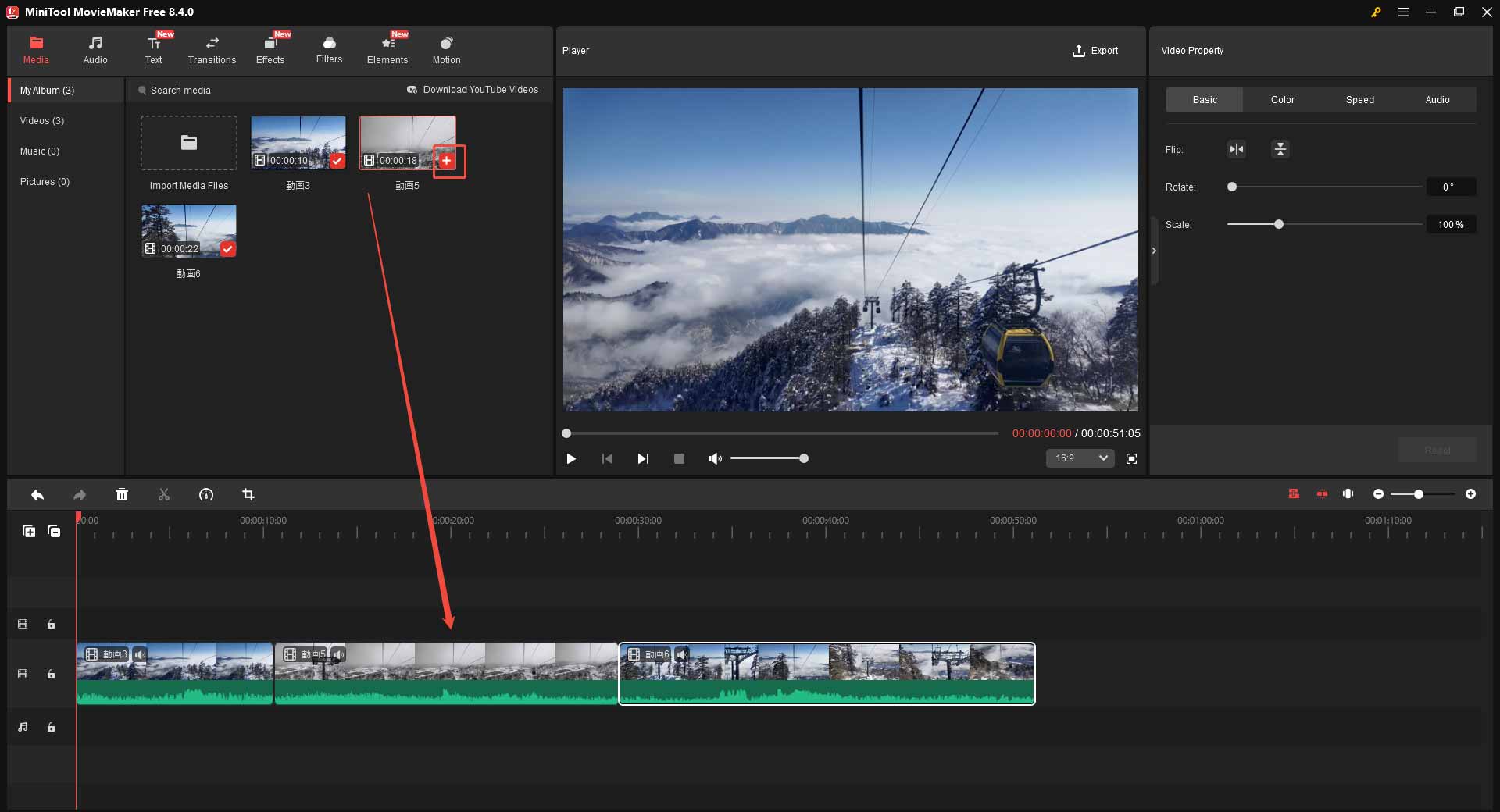Flip the video vertically
Image resolution: width=1500 pixels, height=812 pixels.
point(1280,149)
